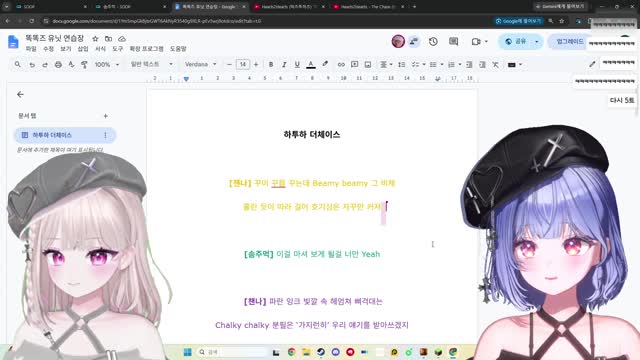
Task: Click the document title 똑똑즈 유닛 연습장
Action: pyautogui.click(x=55, y=38)
